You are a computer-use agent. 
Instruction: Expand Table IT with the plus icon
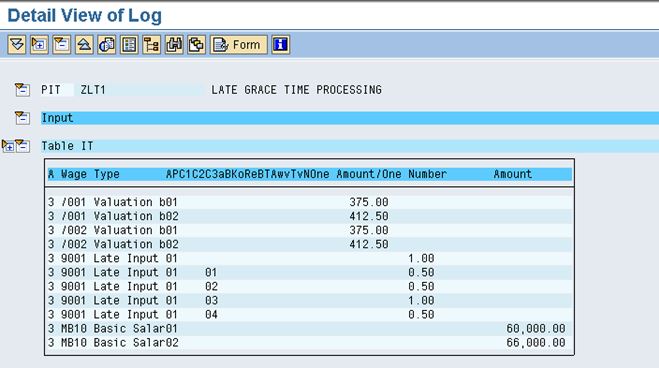[x=8, y=146]
